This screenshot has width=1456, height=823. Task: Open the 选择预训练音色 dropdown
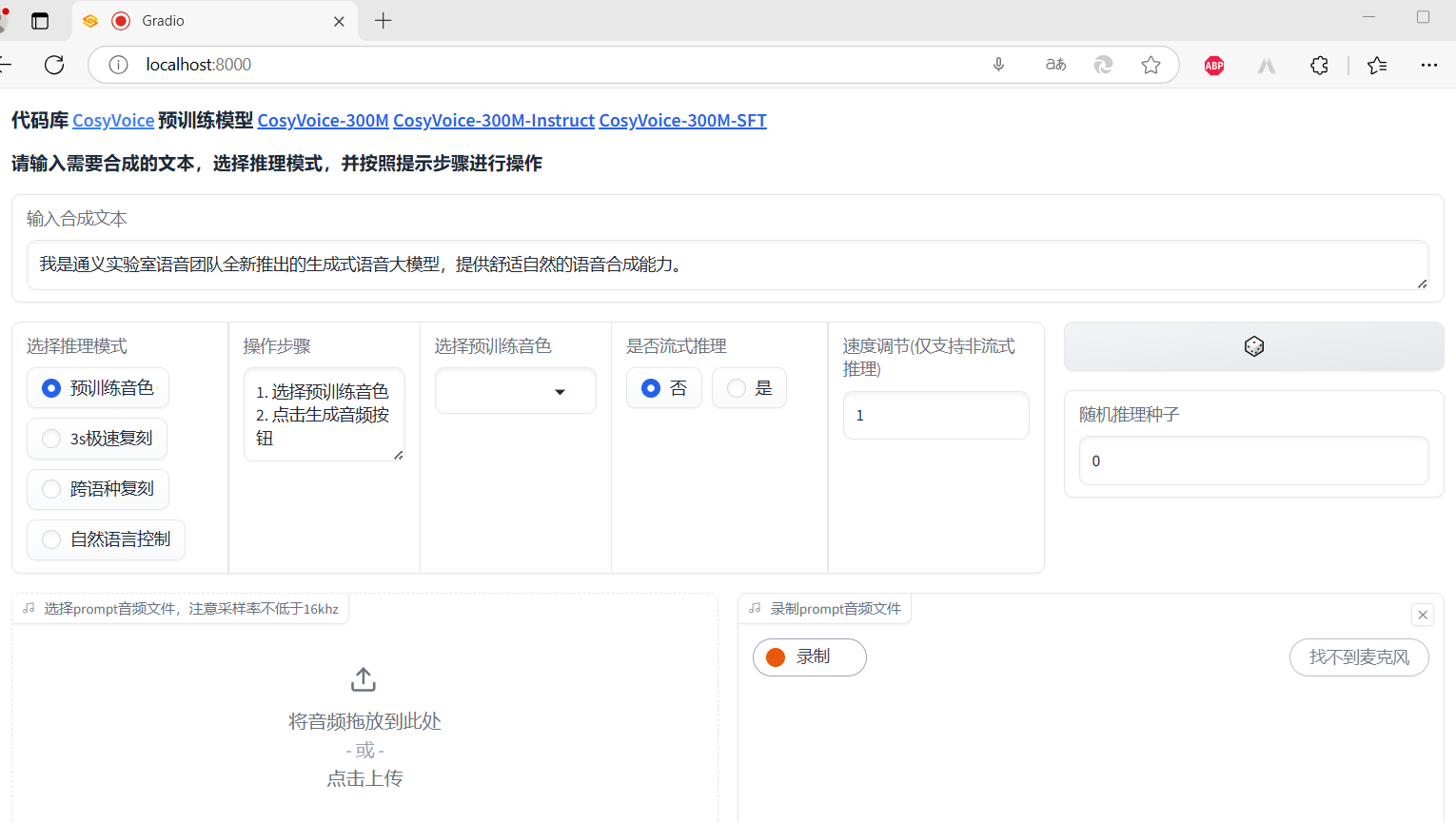tap(516, 391)
